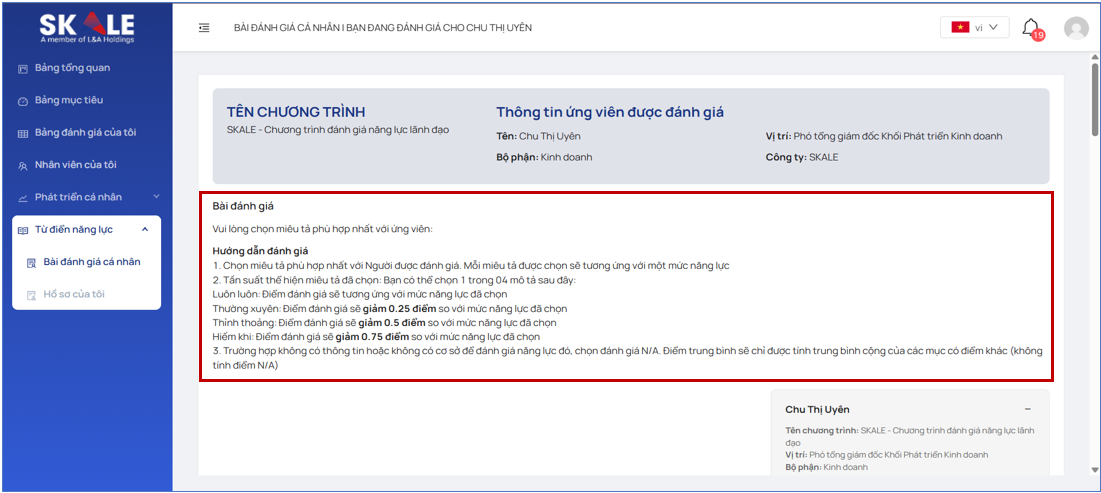The height and width of the screenshot is (493, 1101).
Task: Select Hồ sơ của tôi submenu item
Action: [74, 294]
